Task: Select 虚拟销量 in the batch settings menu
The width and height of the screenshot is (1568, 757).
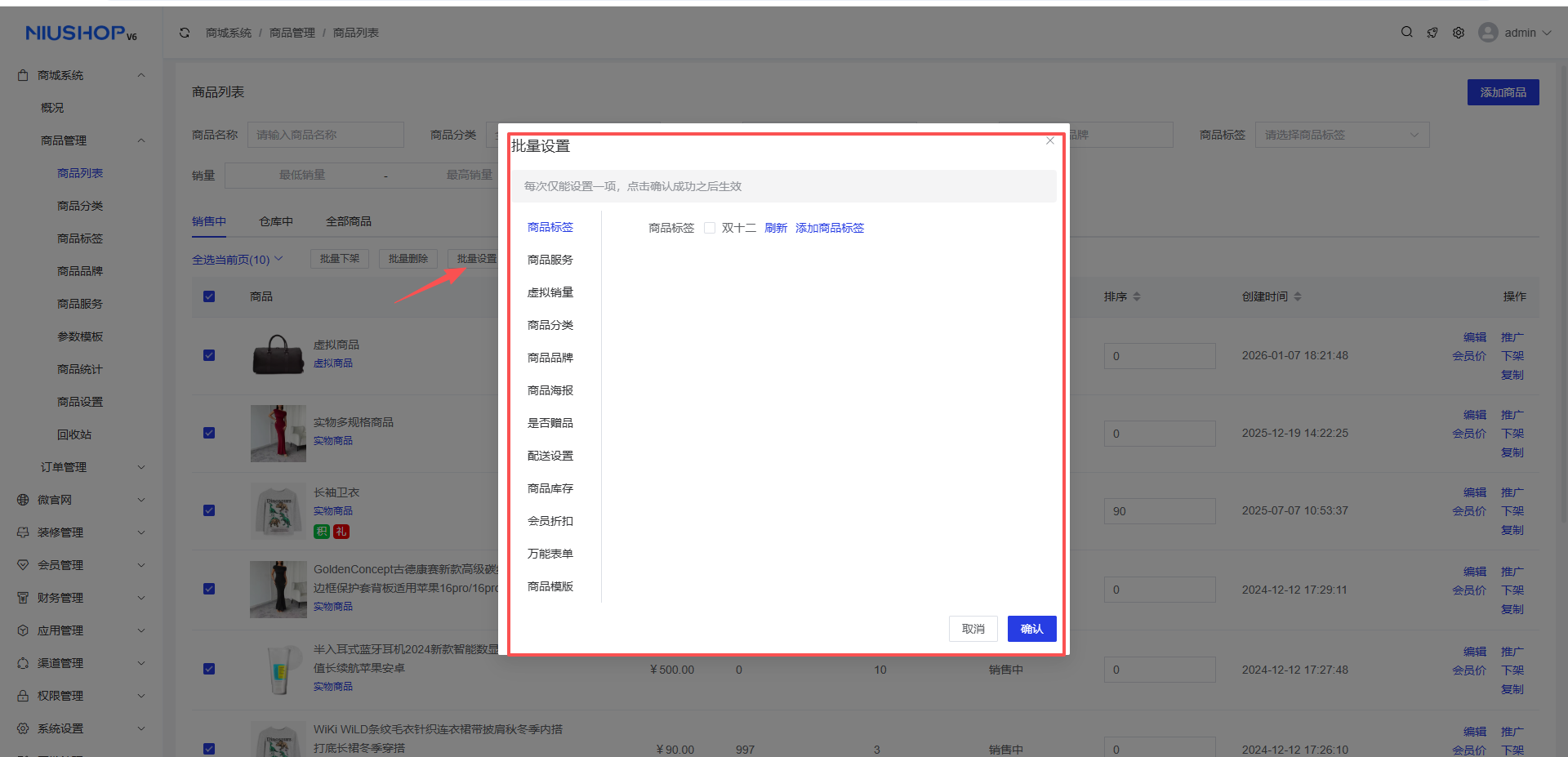Action: coord(550,292)
